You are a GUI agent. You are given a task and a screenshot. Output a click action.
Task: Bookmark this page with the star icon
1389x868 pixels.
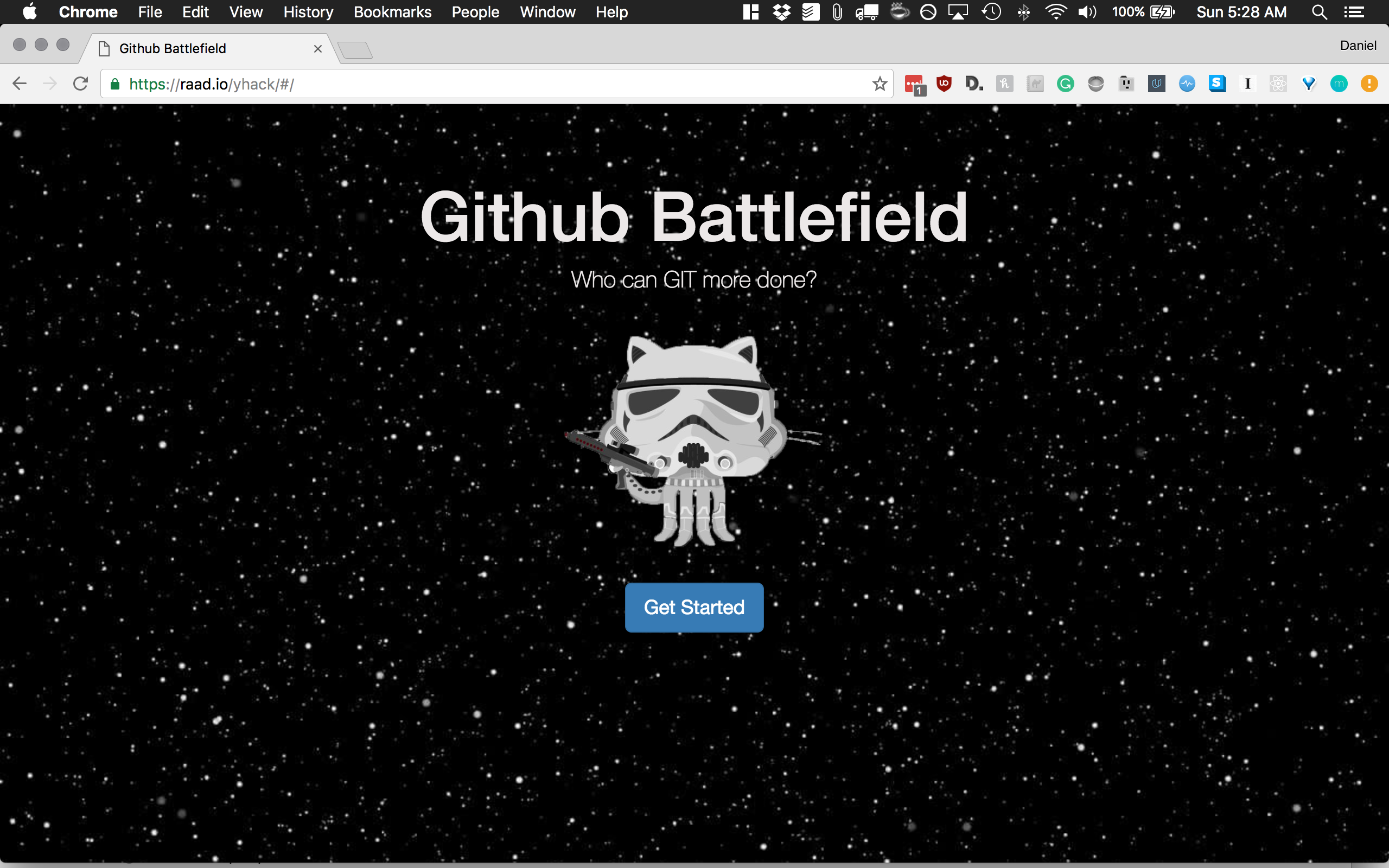pyautogui.click(x=880, y=84)
